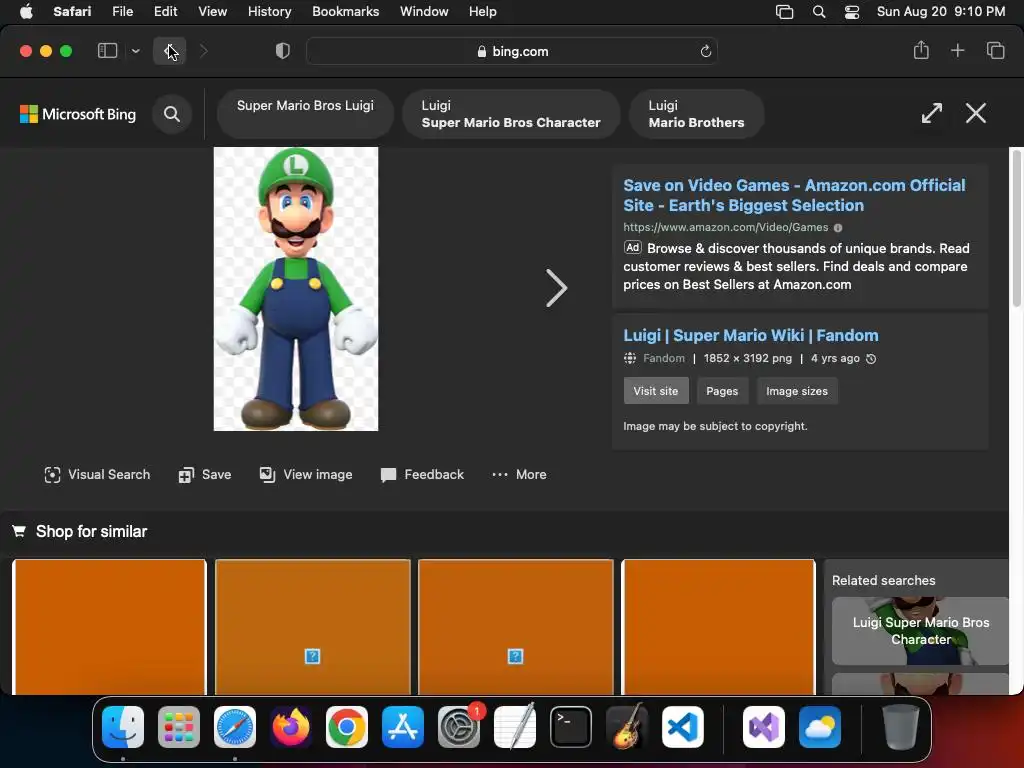Open Visual Studio from the Dock
Image resolution: width=1024 pixels, height=768 pixels.
764,727
